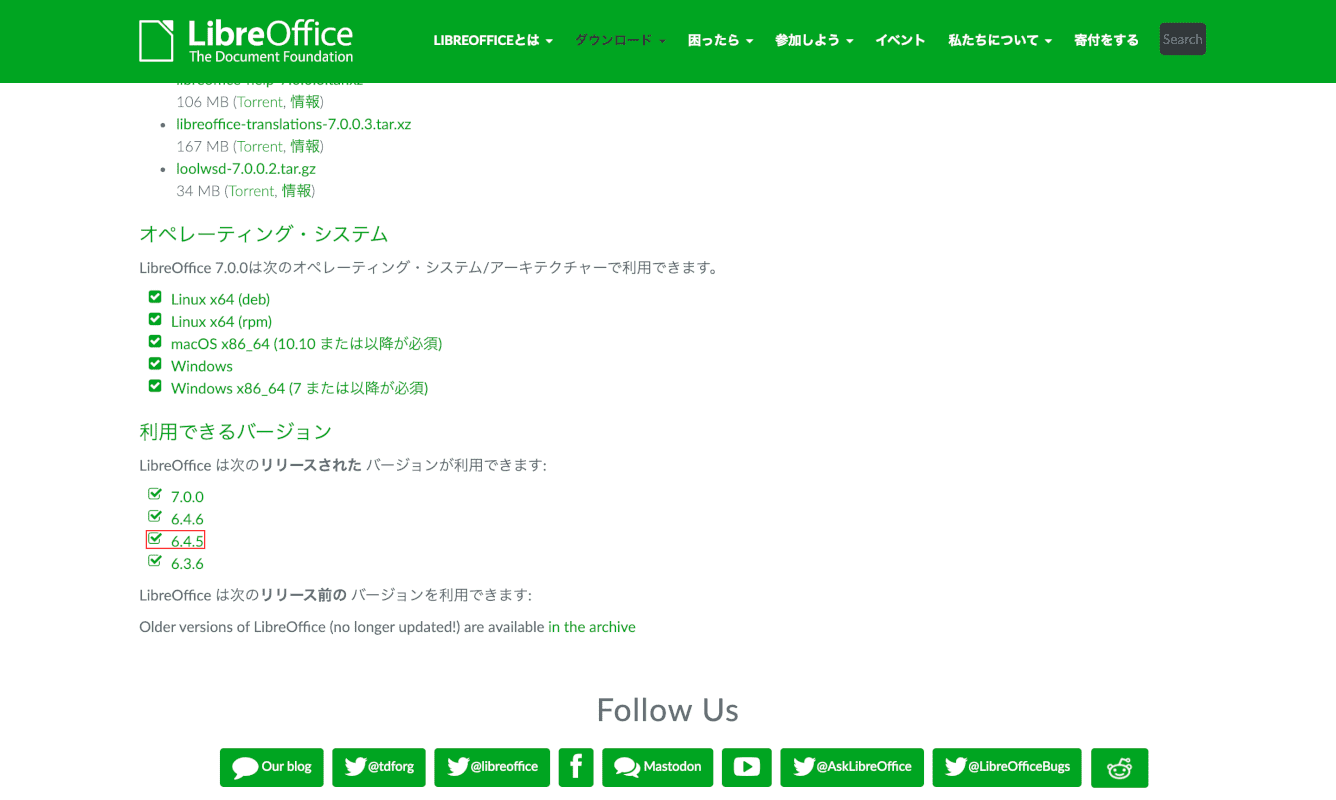Open Torrent link for the 106 MB file
The height and width of the screenshot is (800, 1336).
point(260,102)
